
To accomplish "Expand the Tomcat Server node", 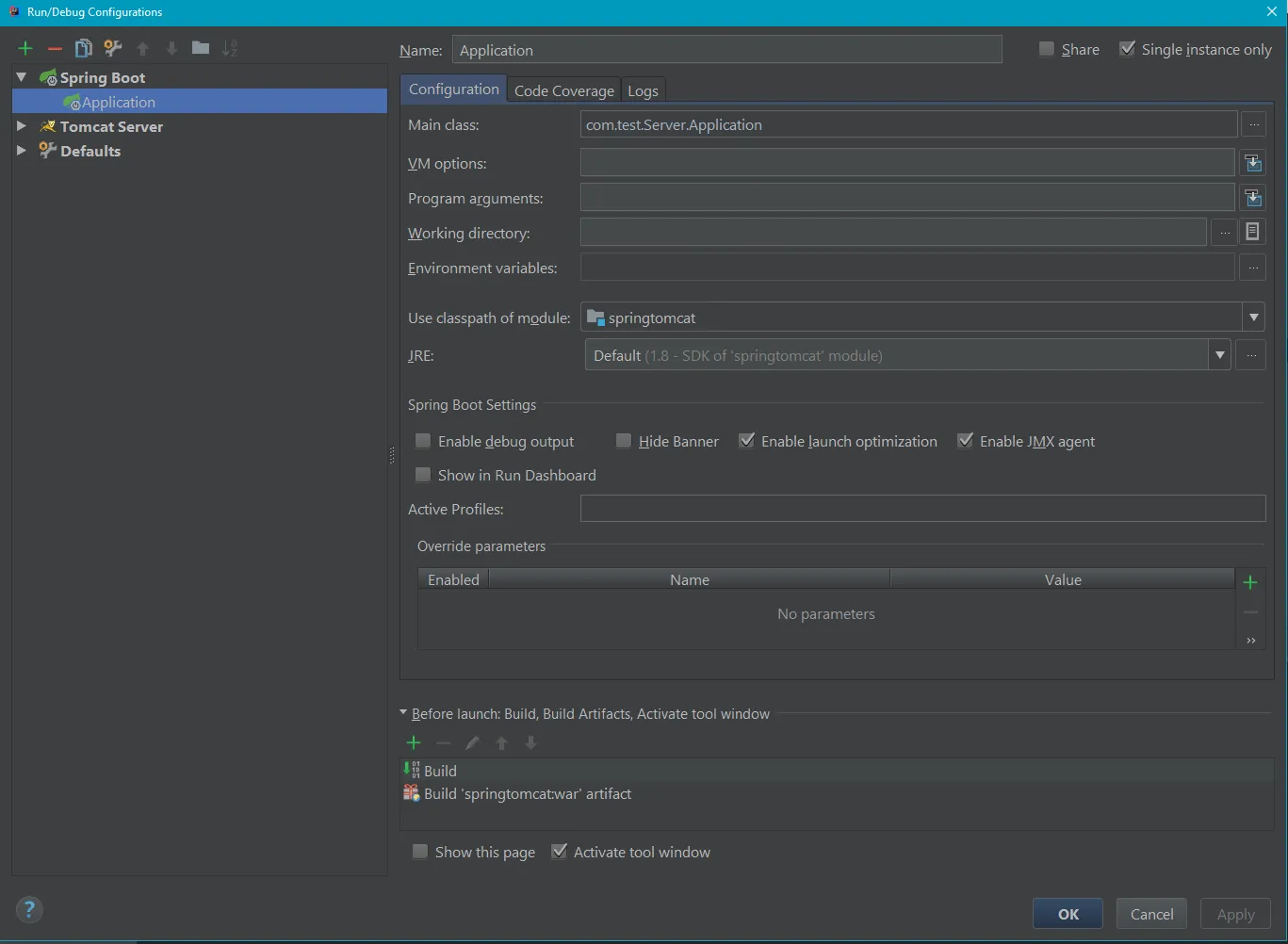I will [22, 125].
